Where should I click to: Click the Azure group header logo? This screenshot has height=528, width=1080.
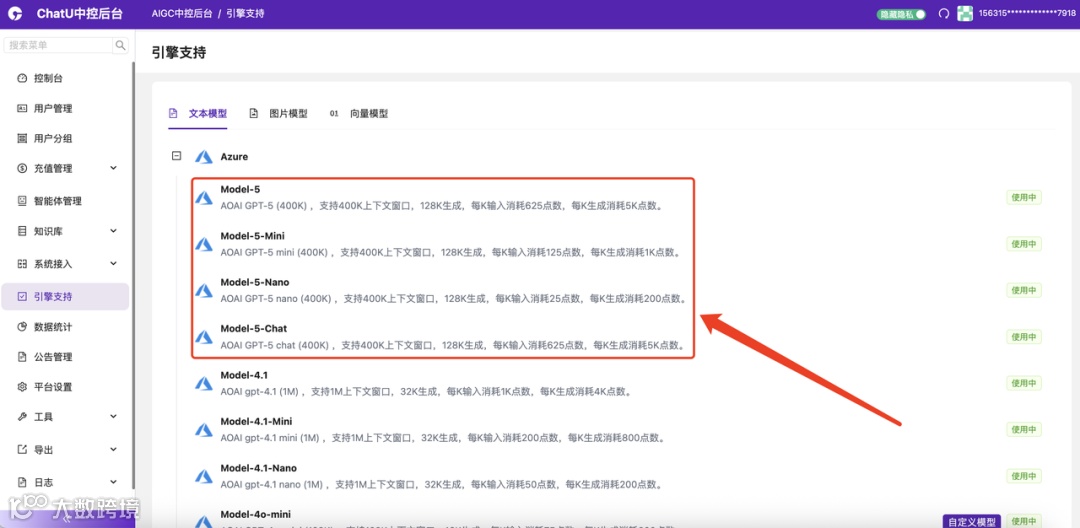coord(203,157)
